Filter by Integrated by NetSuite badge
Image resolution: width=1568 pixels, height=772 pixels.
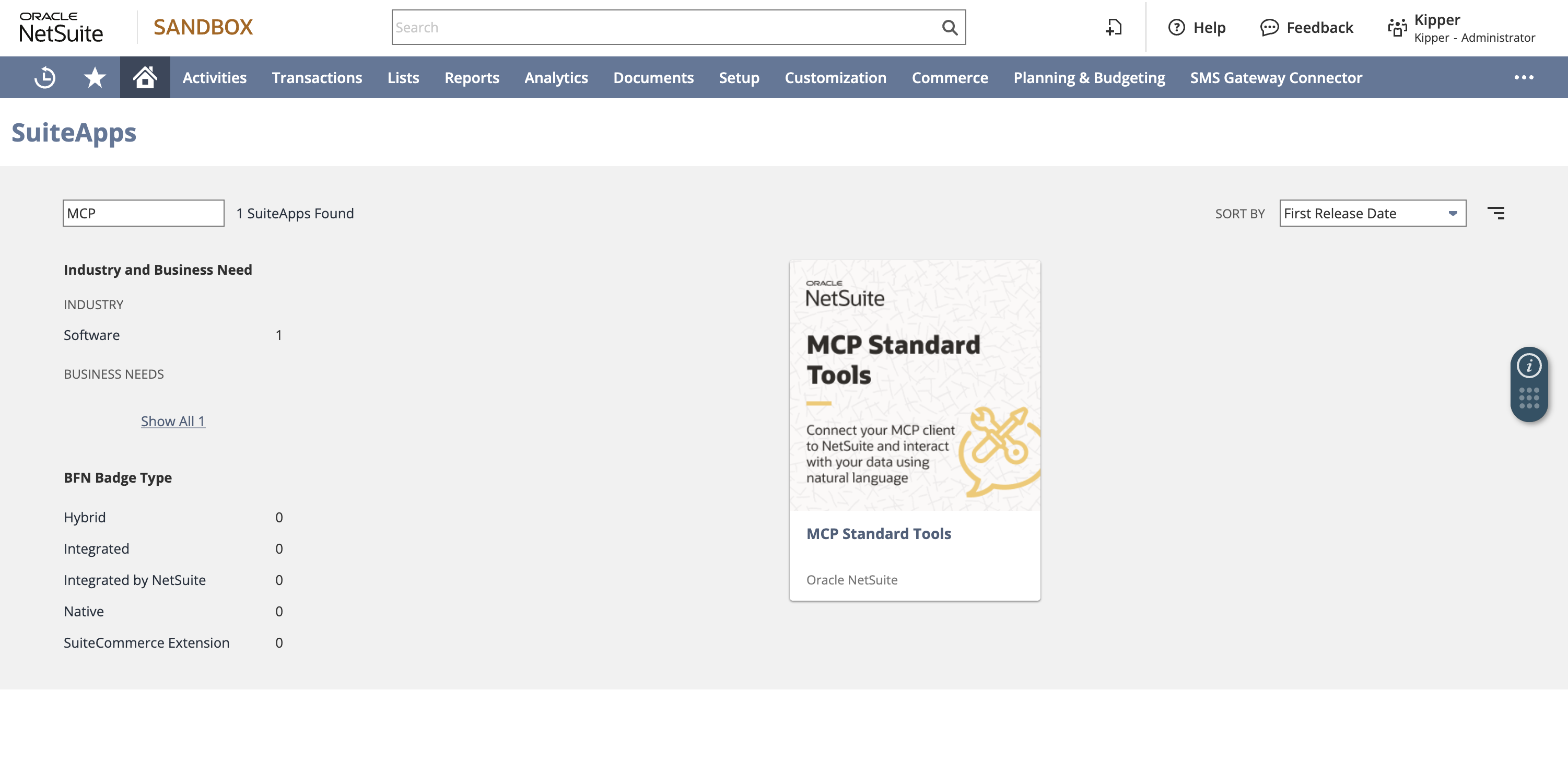tap(135, 580)
